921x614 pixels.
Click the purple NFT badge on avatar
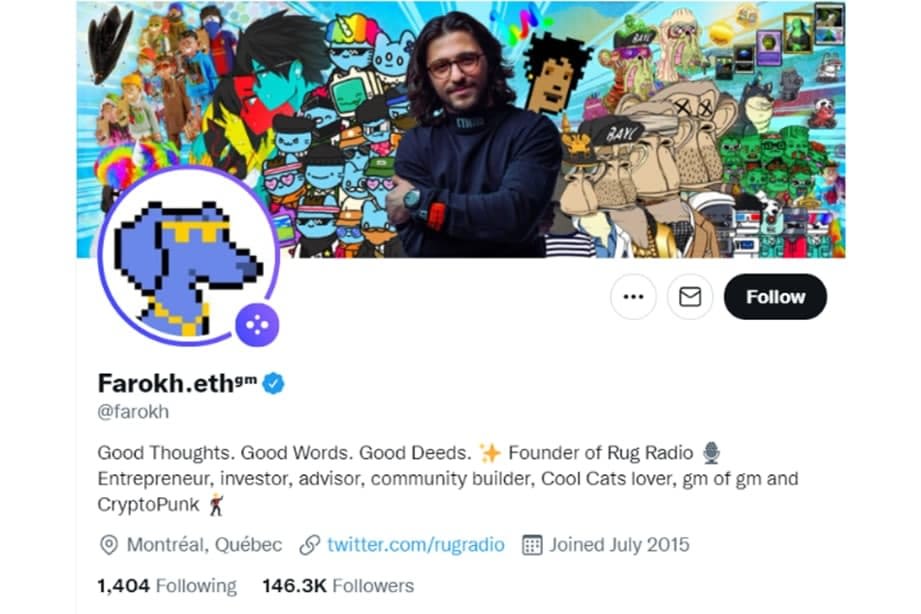pos(257,324)
